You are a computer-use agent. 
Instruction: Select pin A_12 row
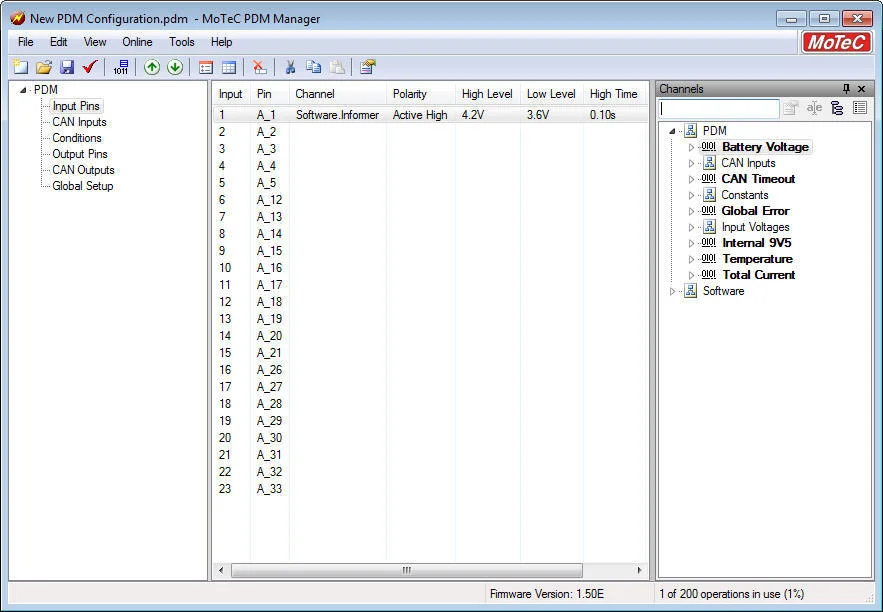pyautogui.click(x=430, y=200)
